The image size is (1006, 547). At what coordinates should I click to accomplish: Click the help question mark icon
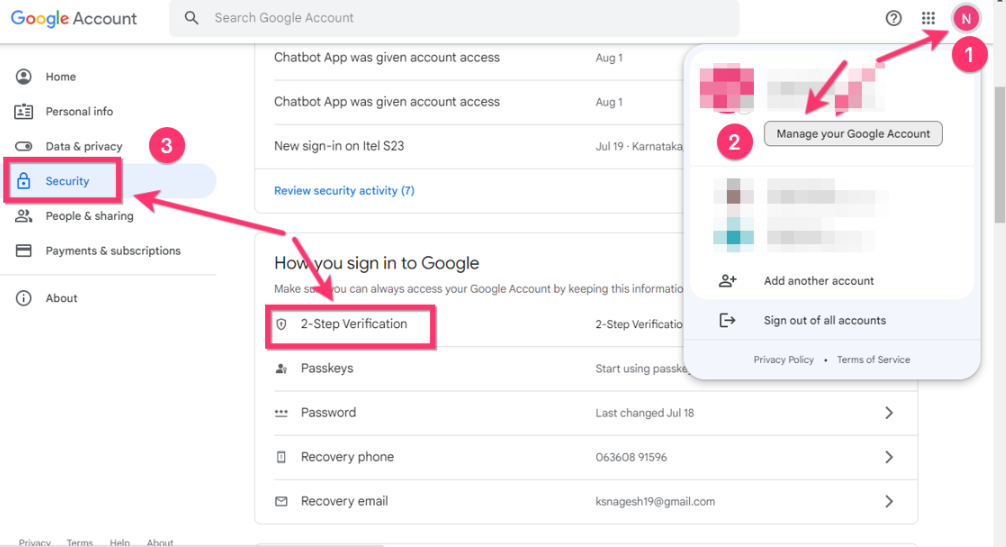click(x=894, y=18)
